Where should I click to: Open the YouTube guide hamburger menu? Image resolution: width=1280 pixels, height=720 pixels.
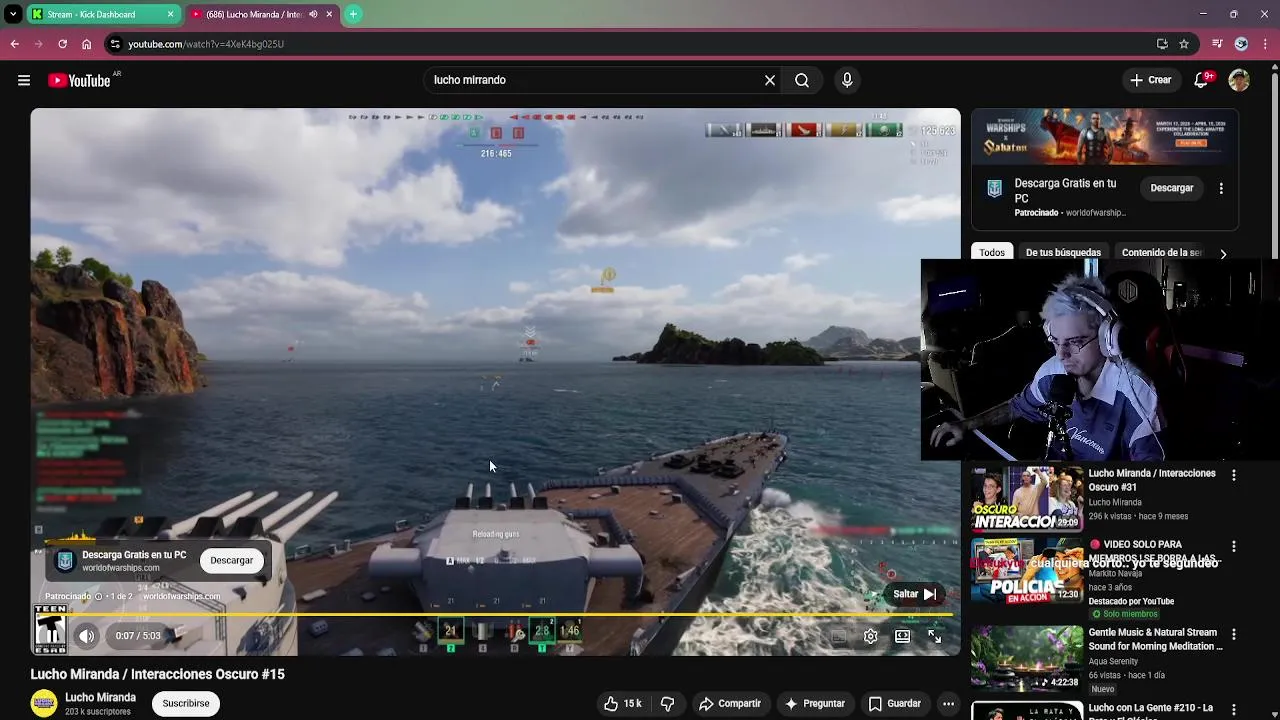[24, 80]
